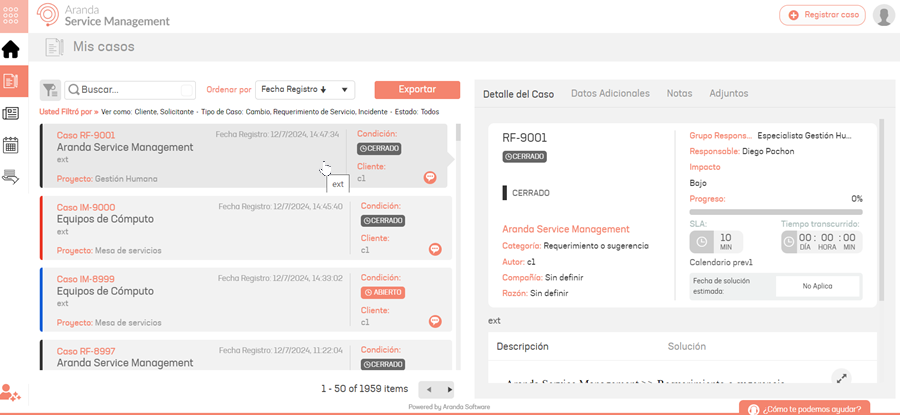Open the ¿Cómo te podemos ayudar? button

805,409
